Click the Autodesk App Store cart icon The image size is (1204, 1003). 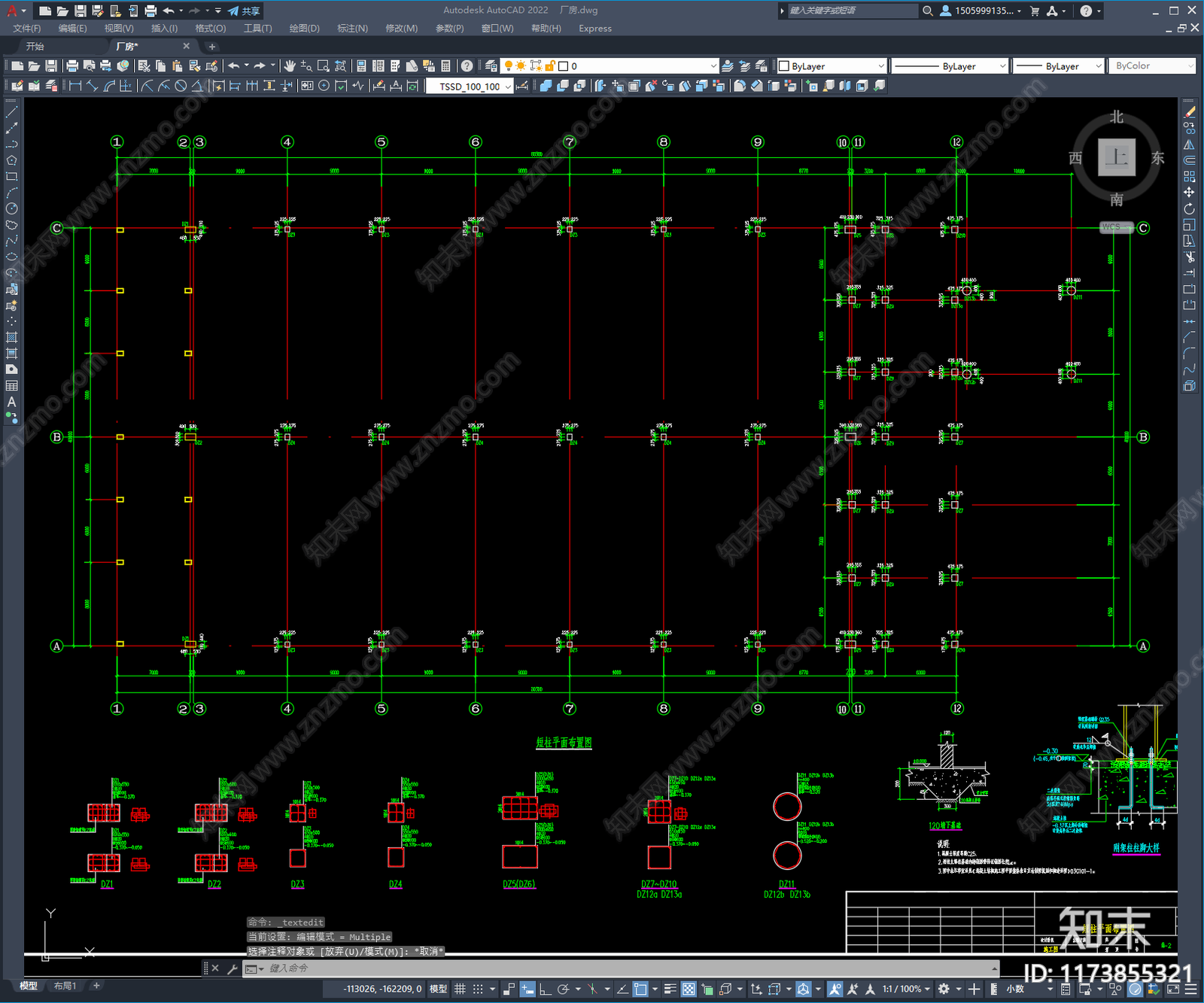pos(1035,11)
